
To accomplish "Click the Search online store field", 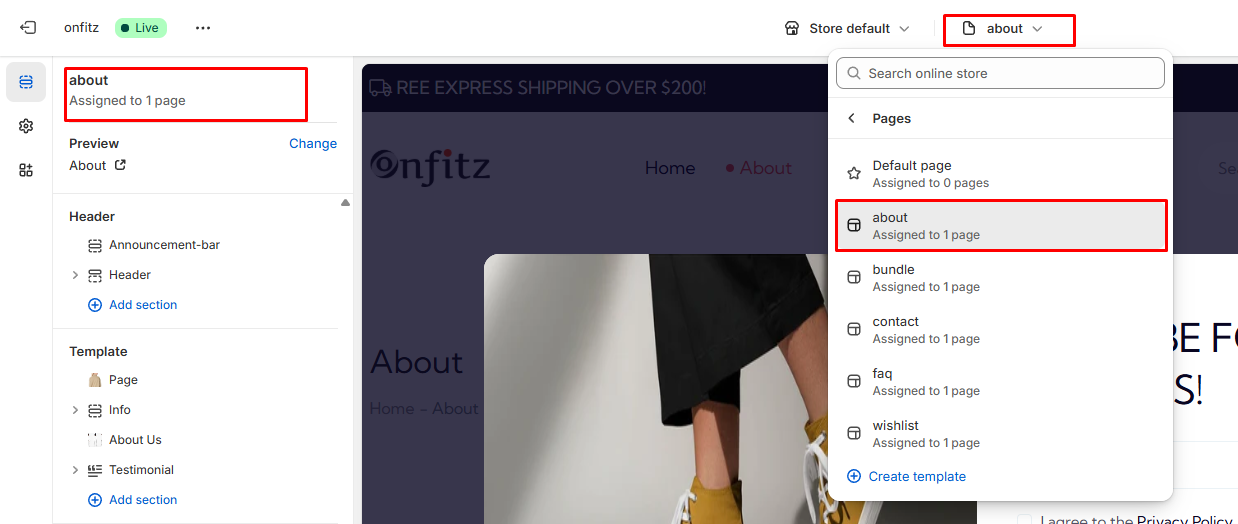I will tap(1000, 73).
